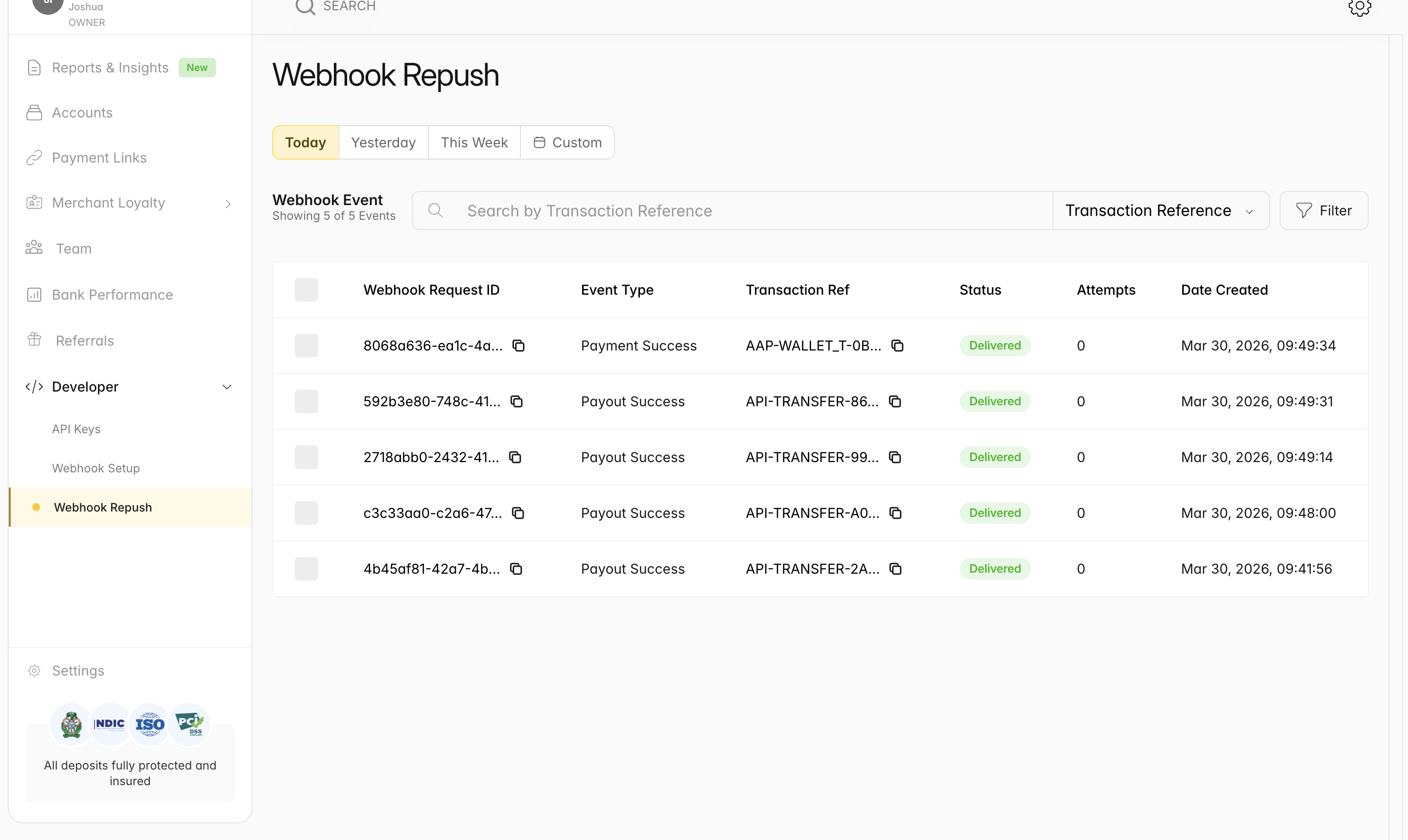
Task: Click the Webhook Request ID column header
Action: (431, 290)
